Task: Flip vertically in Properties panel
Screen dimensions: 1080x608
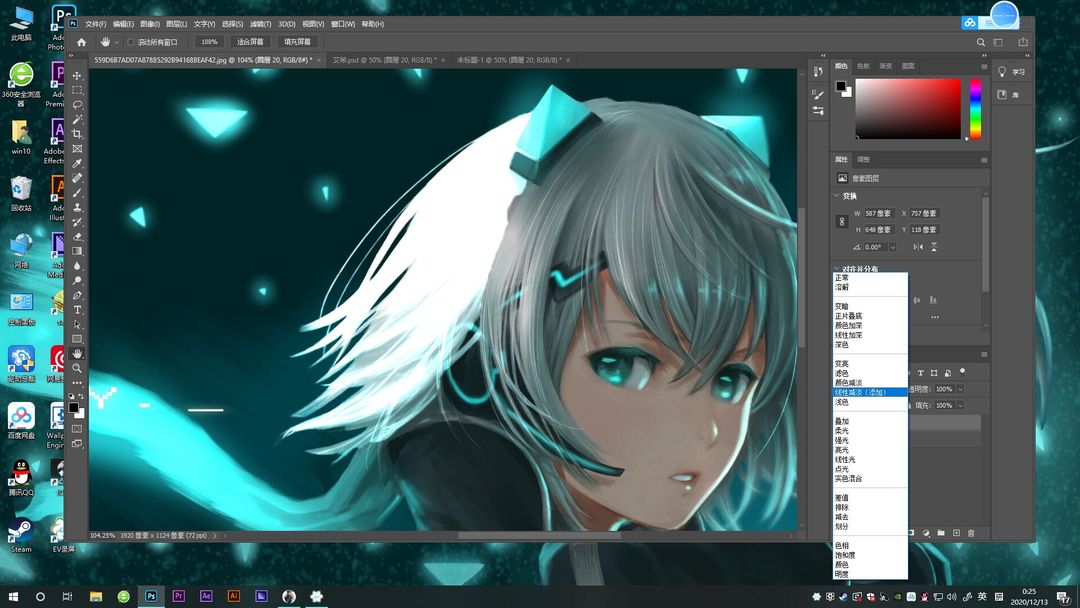Action: click(x=933, y=247)
